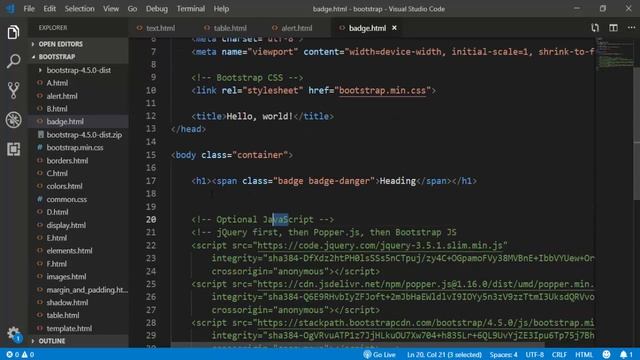Change language mode via HTML indicator
640x360 pixels.
click(x=584, y=354)
